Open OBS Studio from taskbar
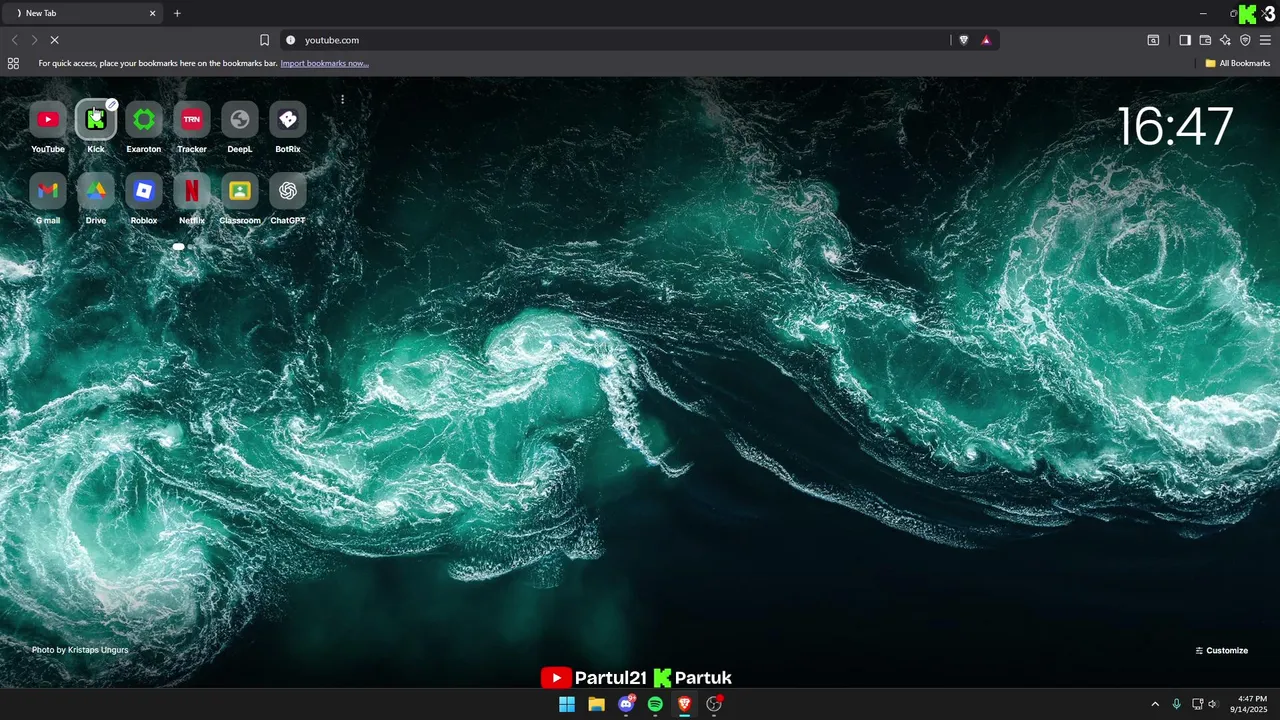 coord(714,704)
